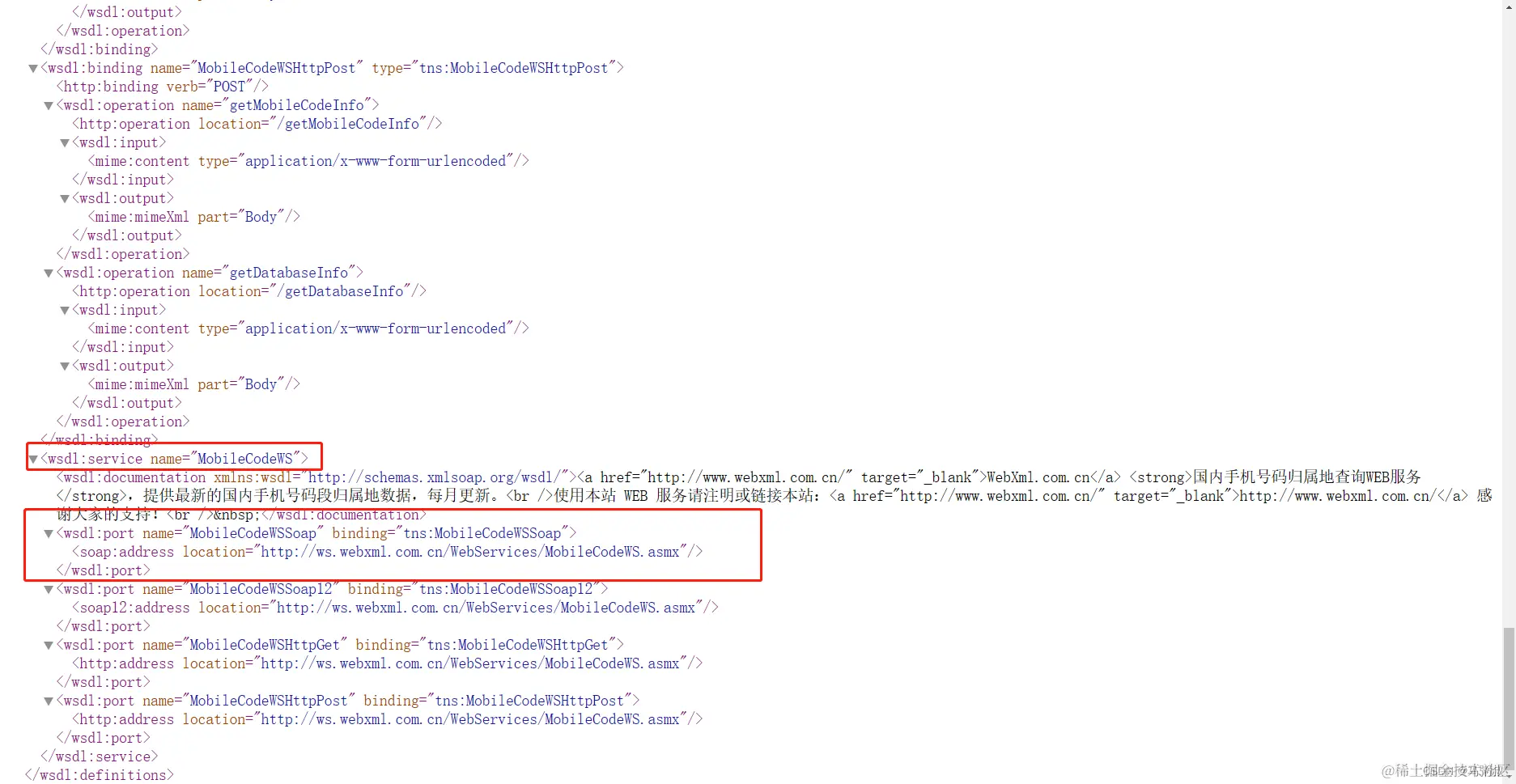Click mime:content line under the getMobileCodeInfo operation
This screenshot has width=1516, height=784.
(x=308, y=161)
